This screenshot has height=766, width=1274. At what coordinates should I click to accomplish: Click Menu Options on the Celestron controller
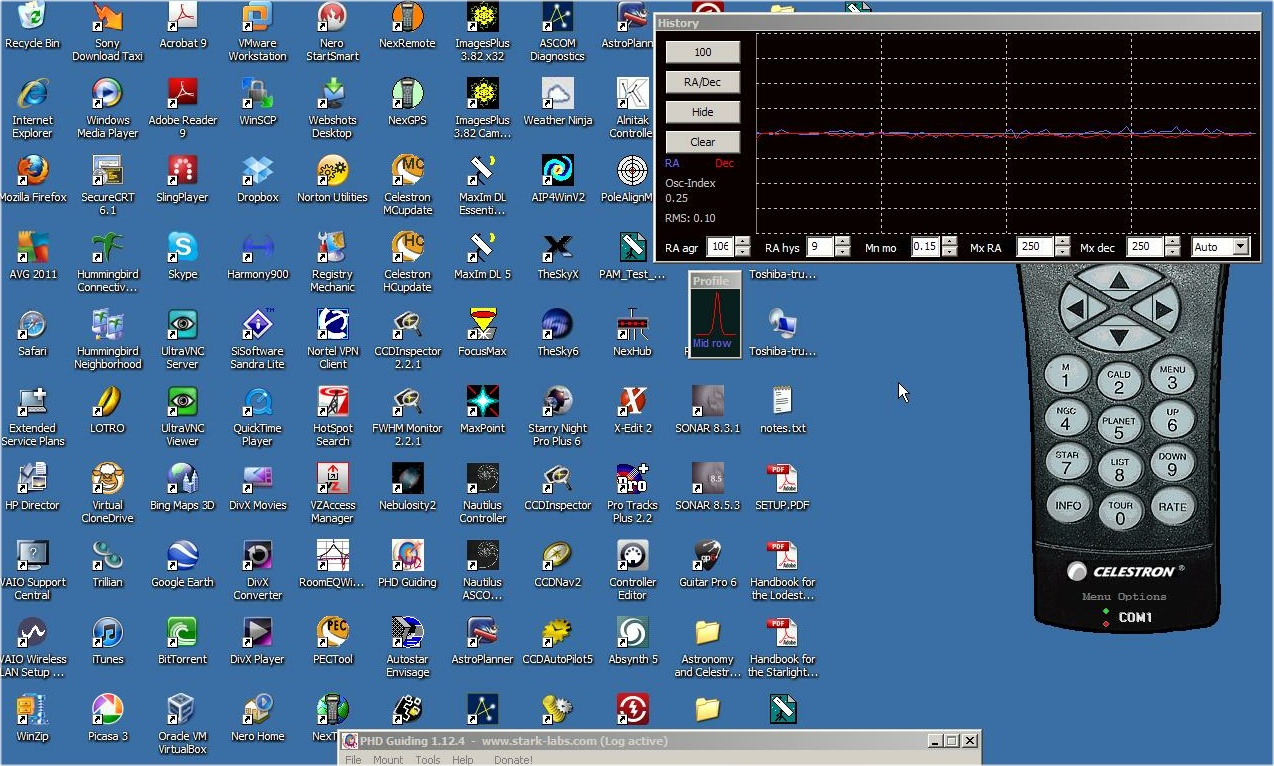[x=1124, y=597]
